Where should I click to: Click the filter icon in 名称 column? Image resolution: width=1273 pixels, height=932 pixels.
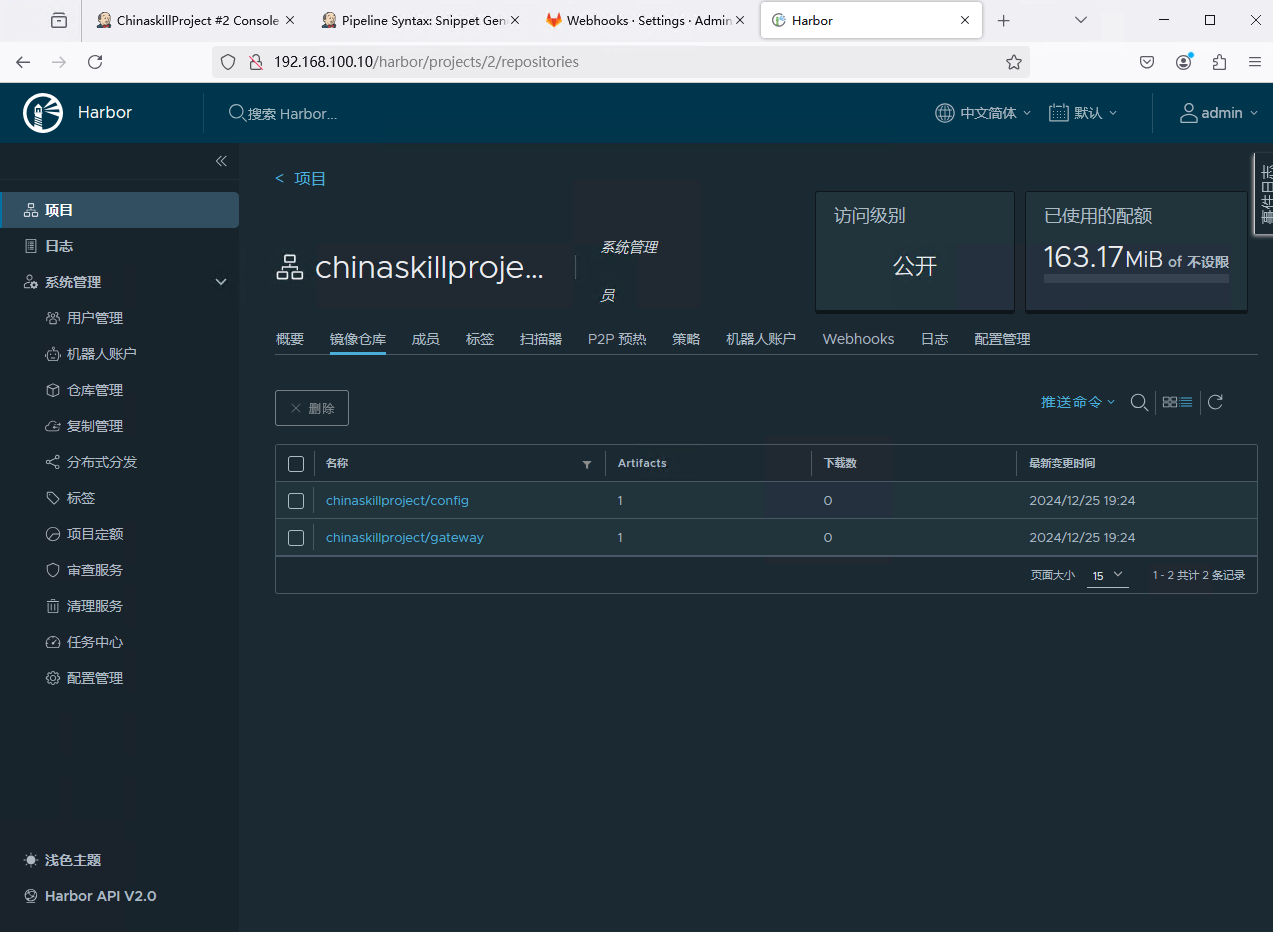(x=587, y=464)
